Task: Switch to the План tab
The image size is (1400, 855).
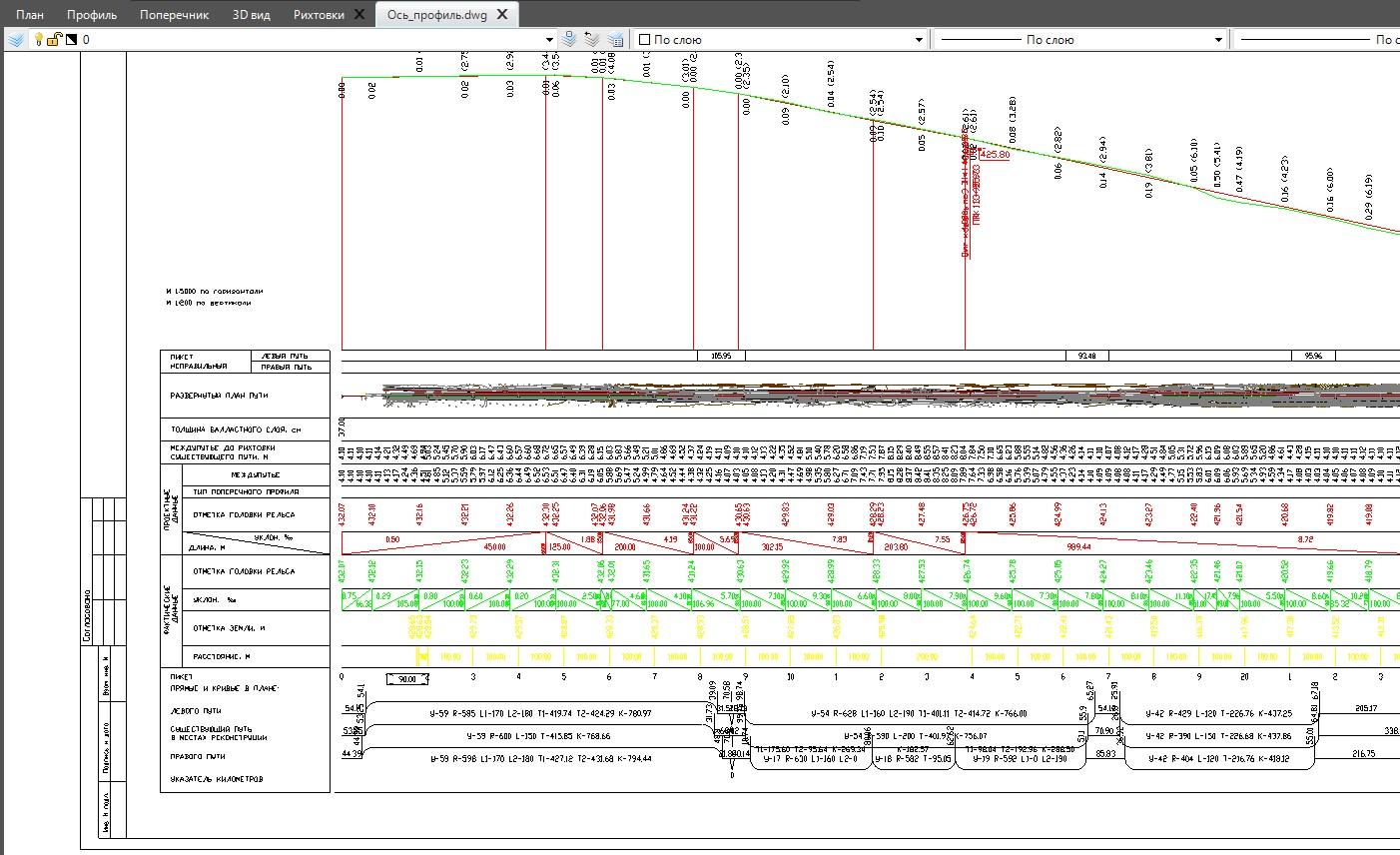Action: tap(30, 14)
